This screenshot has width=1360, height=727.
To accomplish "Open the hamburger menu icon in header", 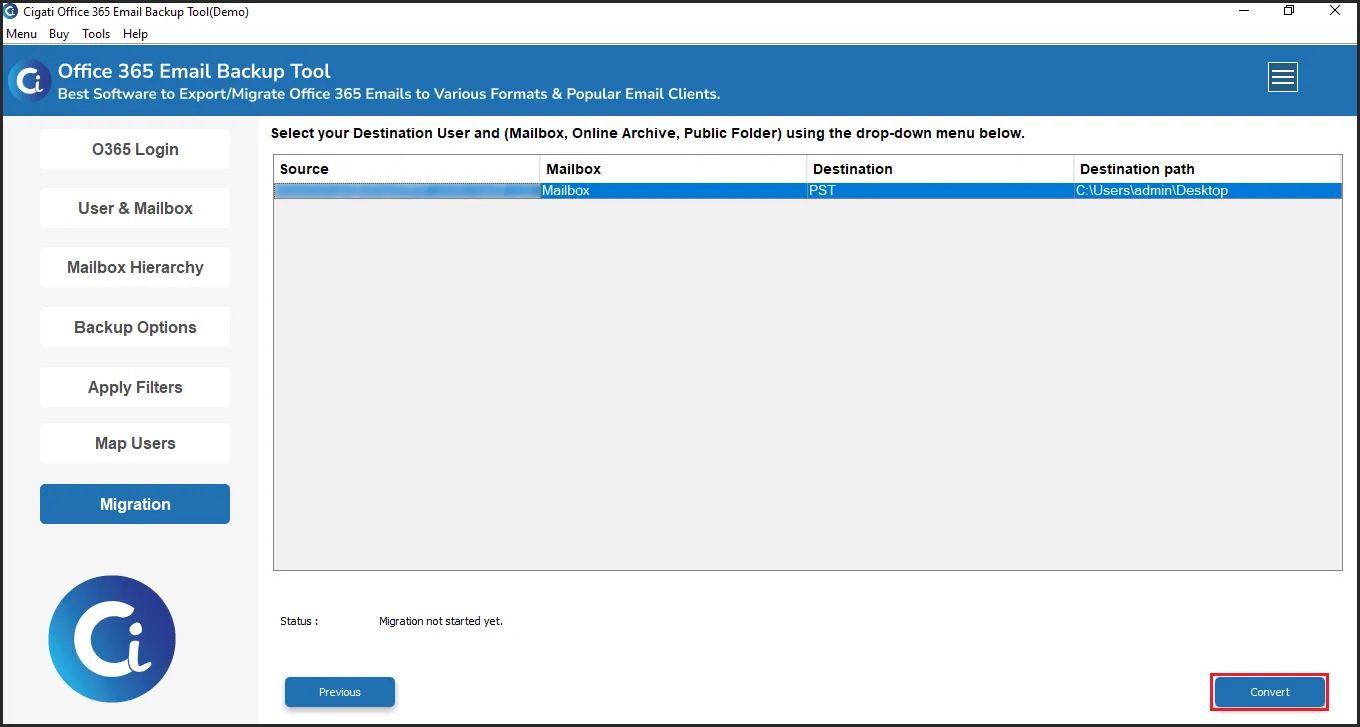I will tap(1283, 77).
